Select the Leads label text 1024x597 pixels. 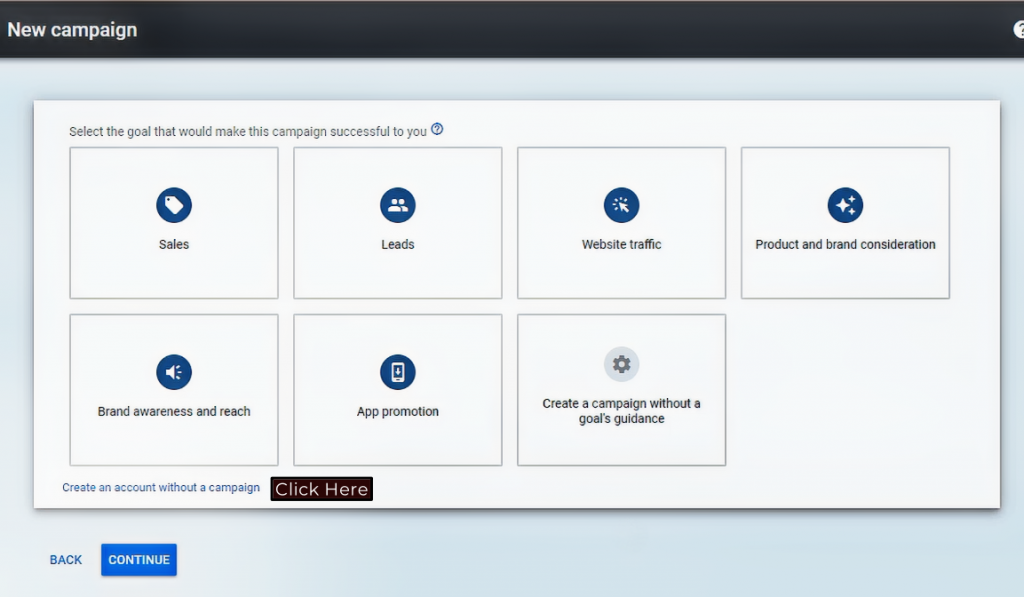pos(398,244)
